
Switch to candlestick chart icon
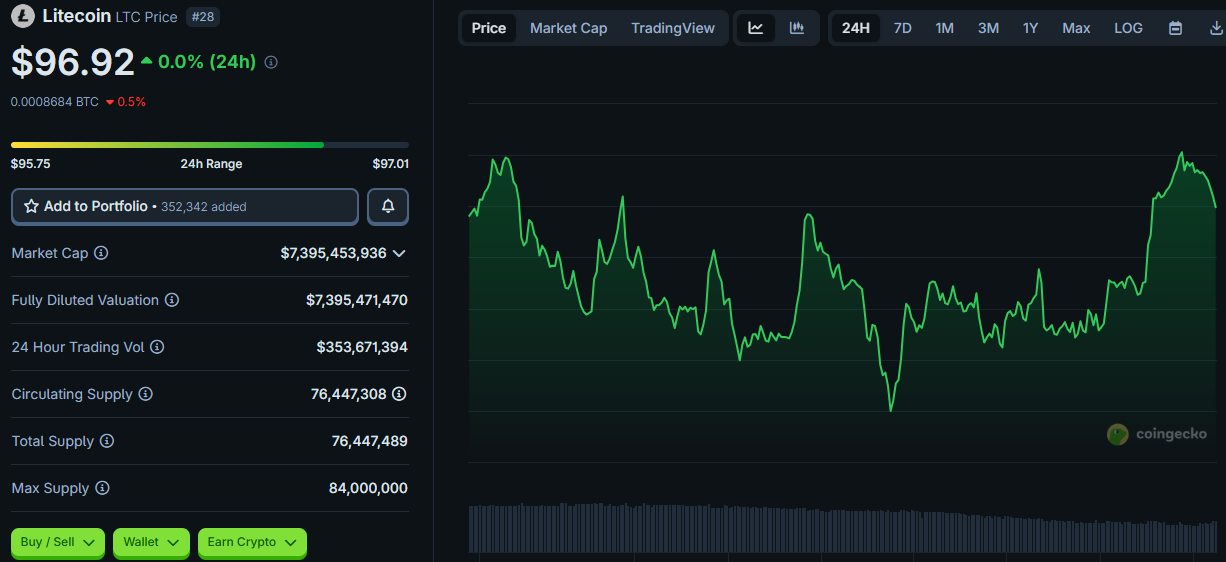[x=797, y=28]
